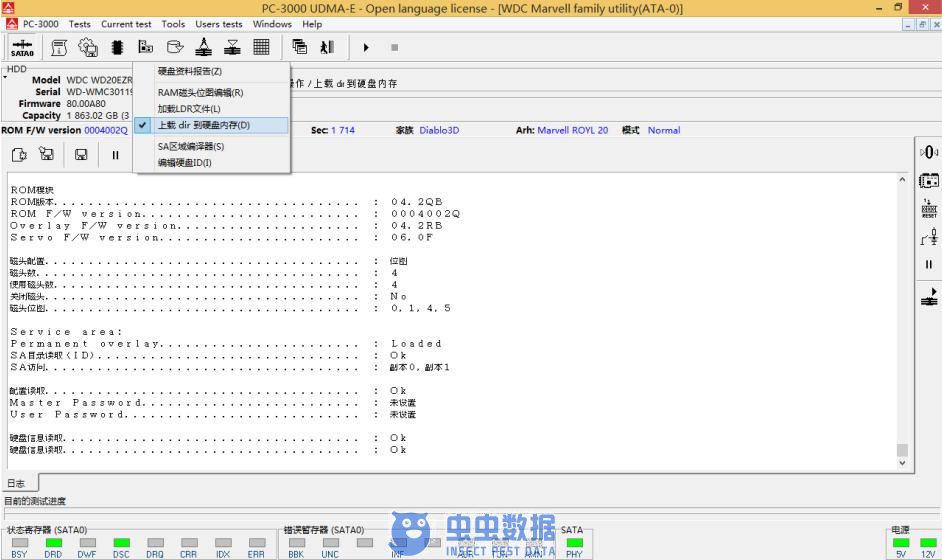Viewport: 942px width, 560px height.
Task: Open the drive info scroll icon
Action: [x=59, y=47]
